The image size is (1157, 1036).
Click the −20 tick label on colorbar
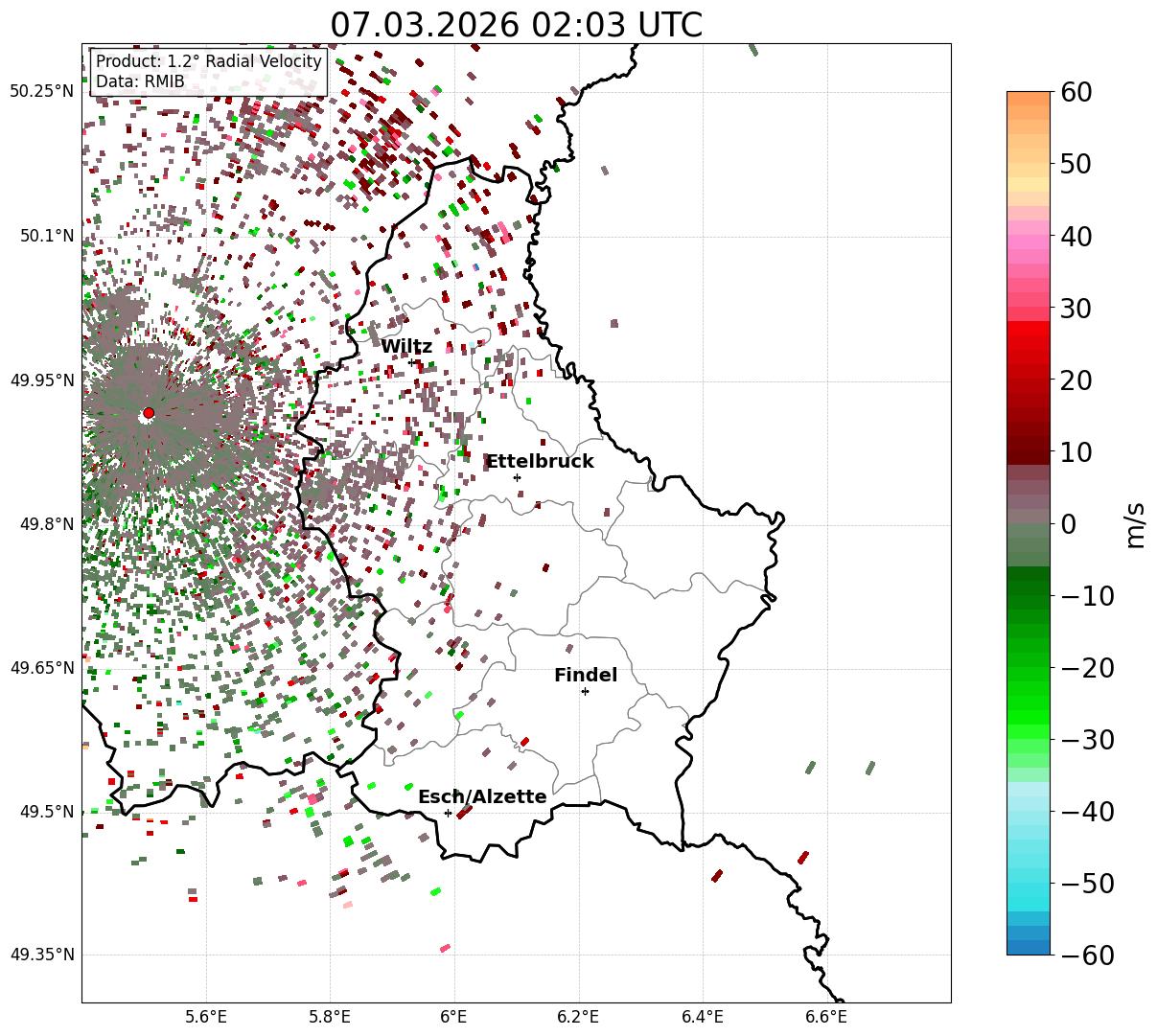pos(1087,668)
